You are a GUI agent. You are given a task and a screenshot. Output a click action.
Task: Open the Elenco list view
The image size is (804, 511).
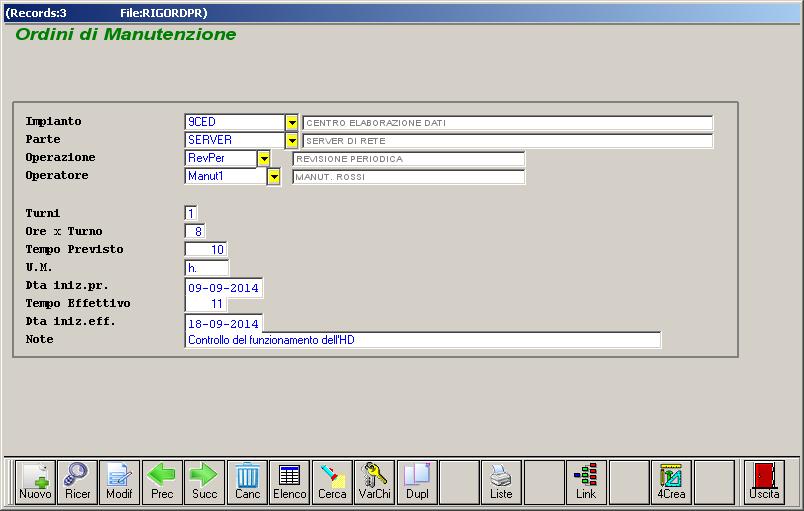290,482
